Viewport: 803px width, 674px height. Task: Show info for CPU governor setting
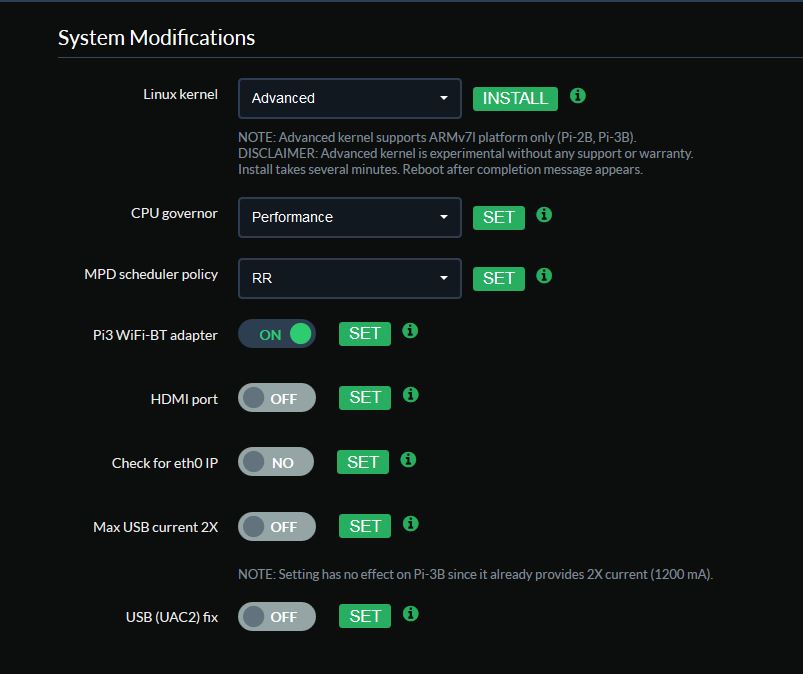coord(544,215)
